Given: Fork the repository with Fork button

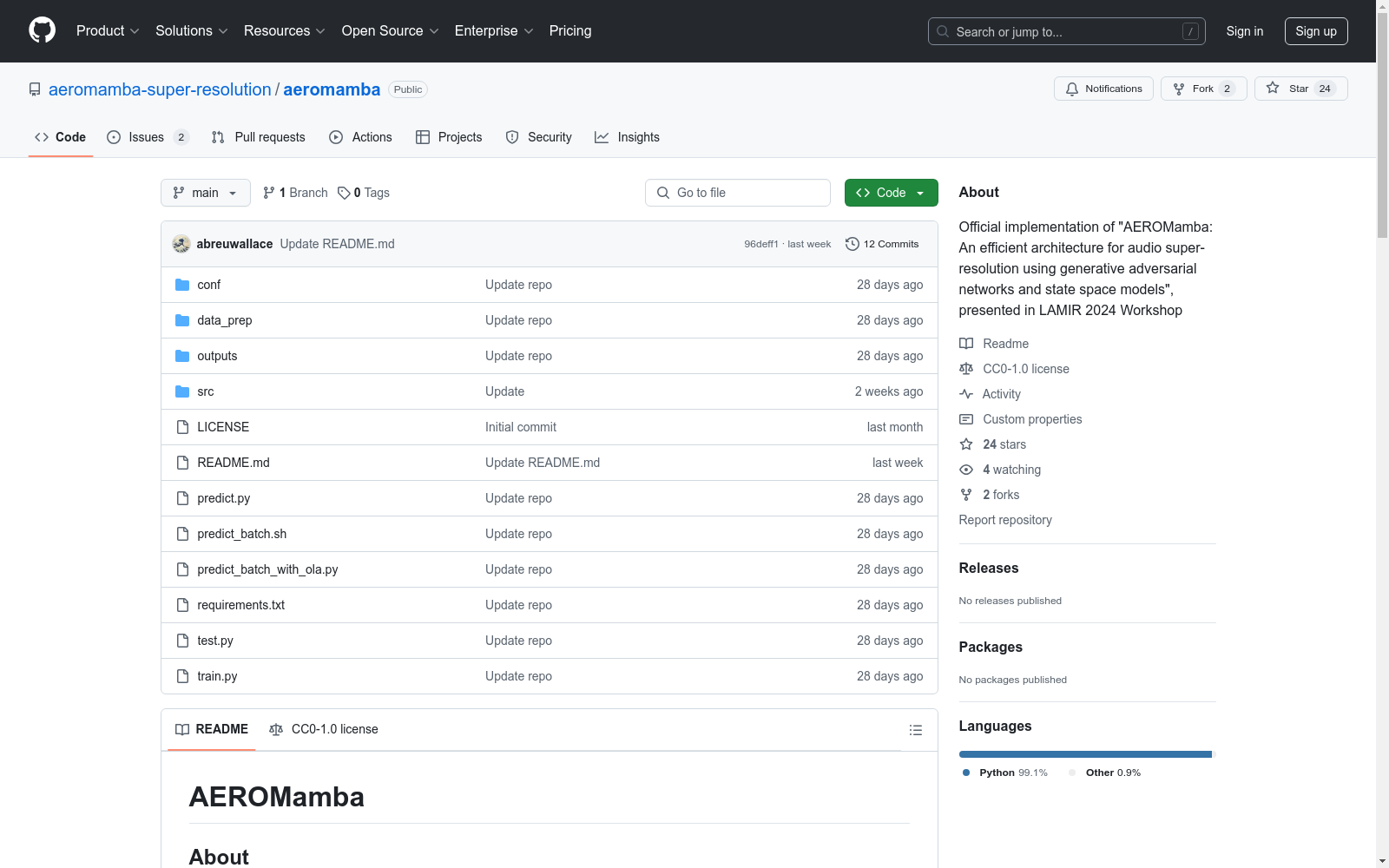Looking at the screenshot, I should (1203, 89).
